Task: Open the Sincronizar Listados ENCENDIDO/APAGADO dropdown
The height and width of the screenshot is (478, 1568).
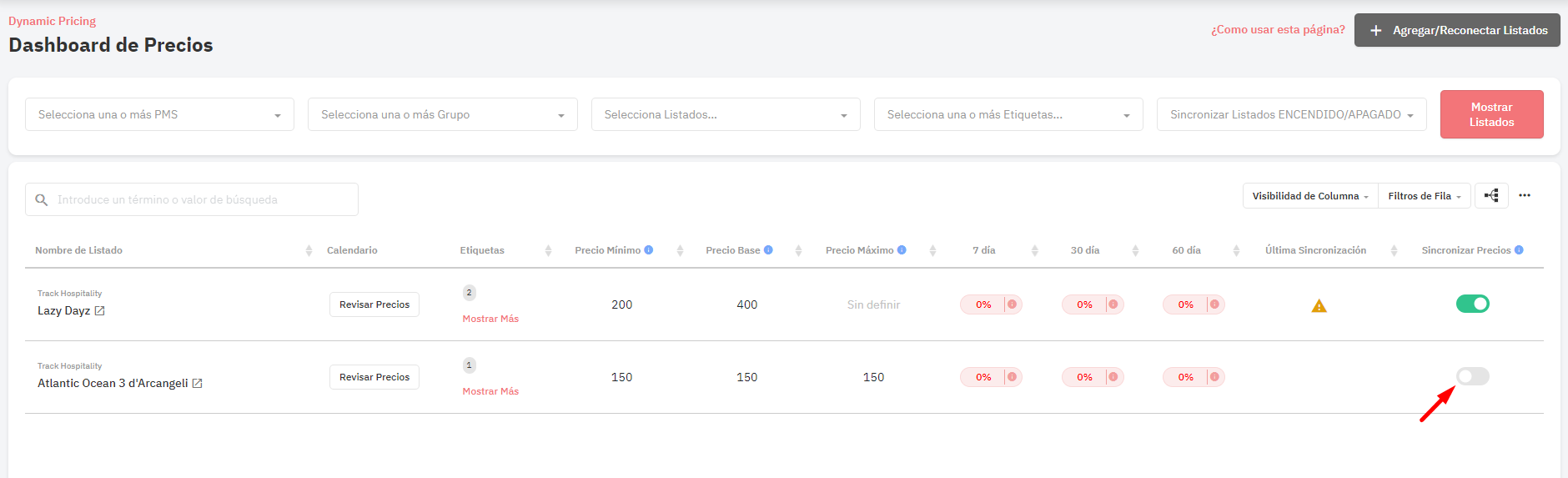Action: click(x=1292, y=114)
